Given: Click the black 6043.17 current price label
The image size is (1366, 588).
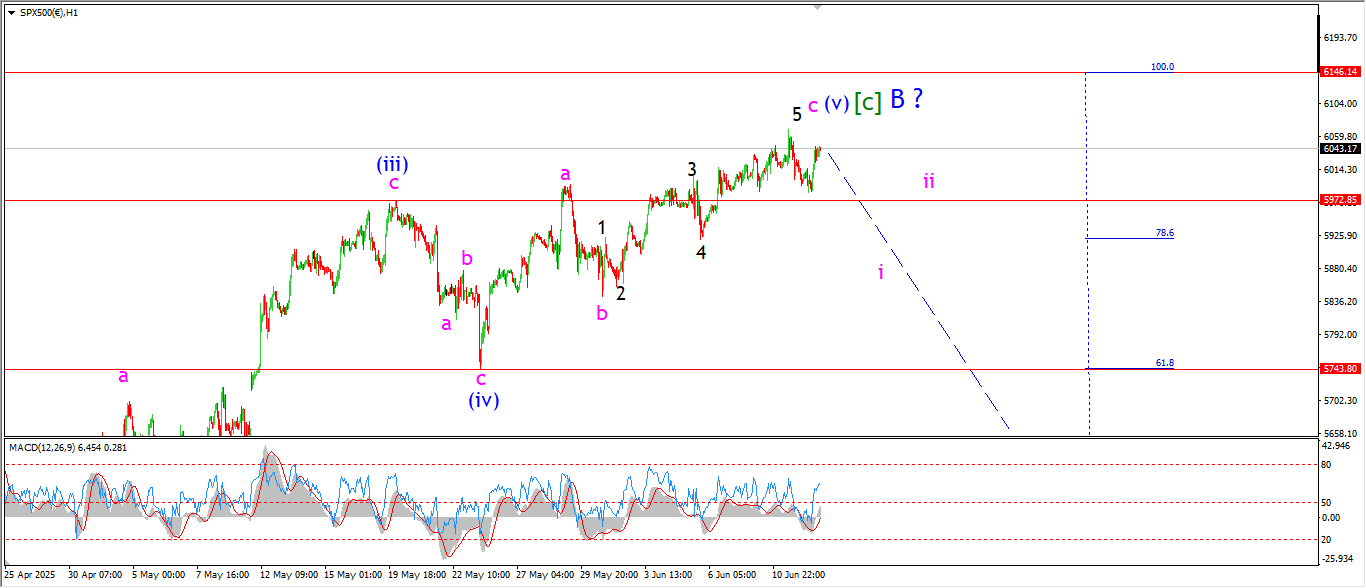Looking at the screenshot, I should [x=1339, y=149].
